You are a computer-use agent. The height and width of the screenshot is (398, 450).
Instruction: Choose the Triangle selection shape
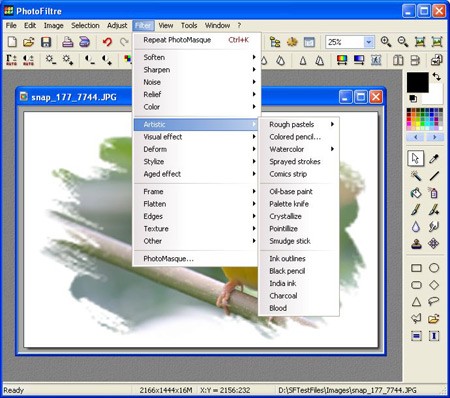pos(416,302)
